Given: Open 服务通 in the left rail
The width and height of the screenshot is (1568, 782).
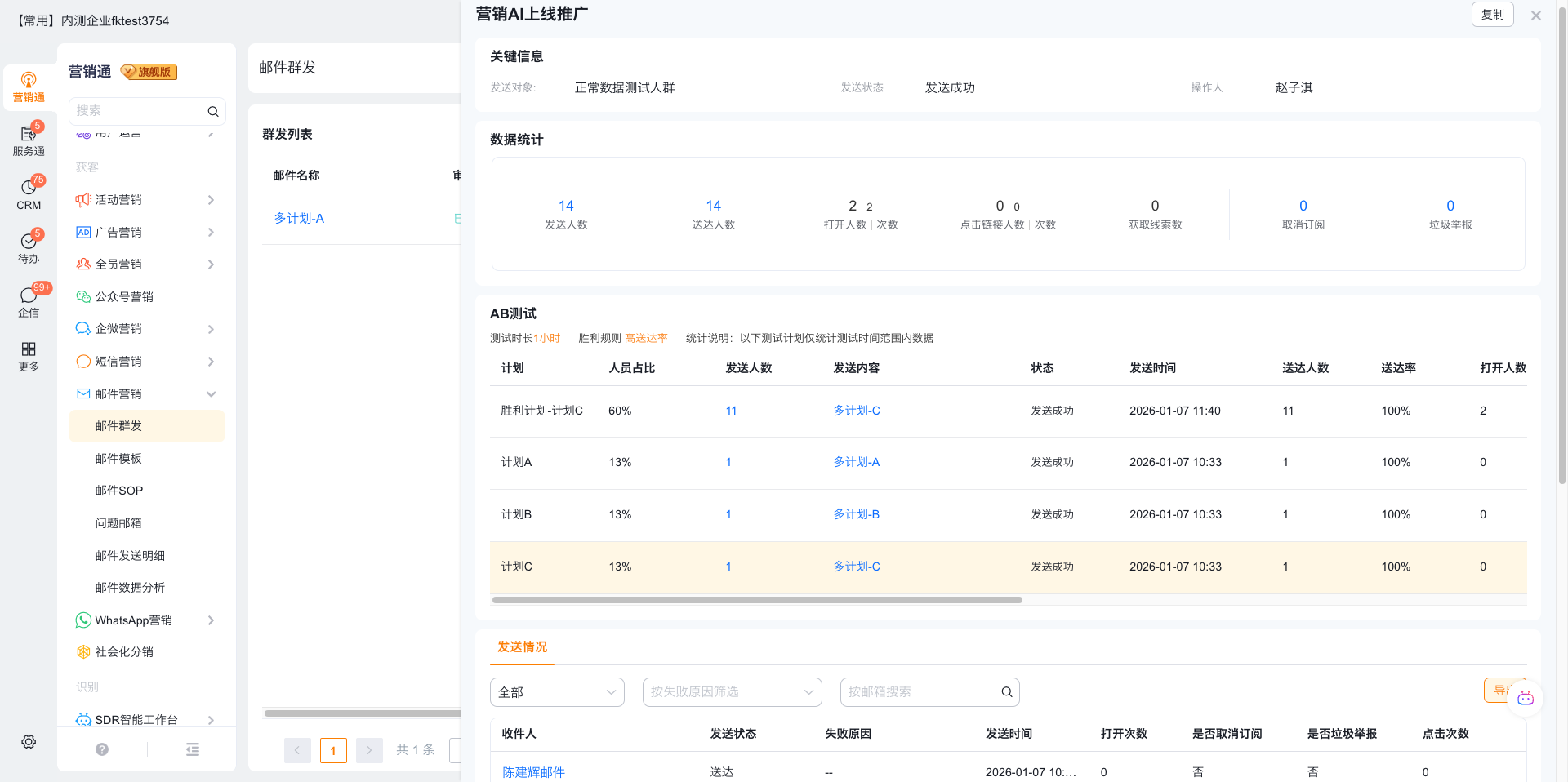Looking at the screenshot, I should 29,140.
